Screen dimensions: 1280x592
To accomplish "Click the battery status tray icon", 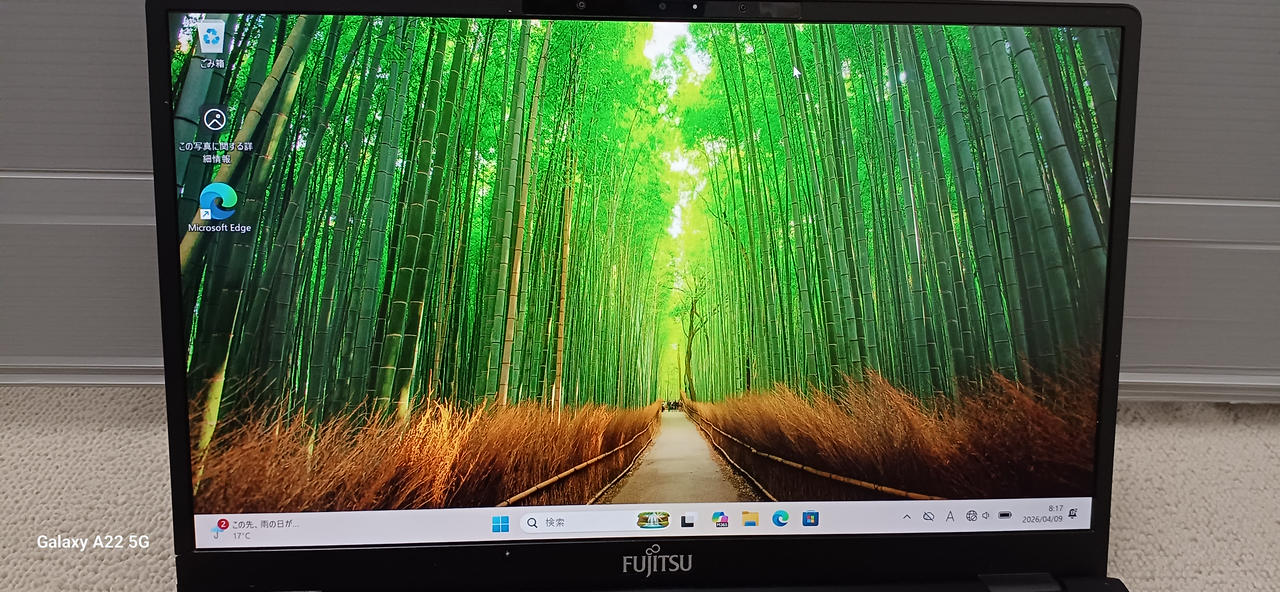I will 1005,515.
